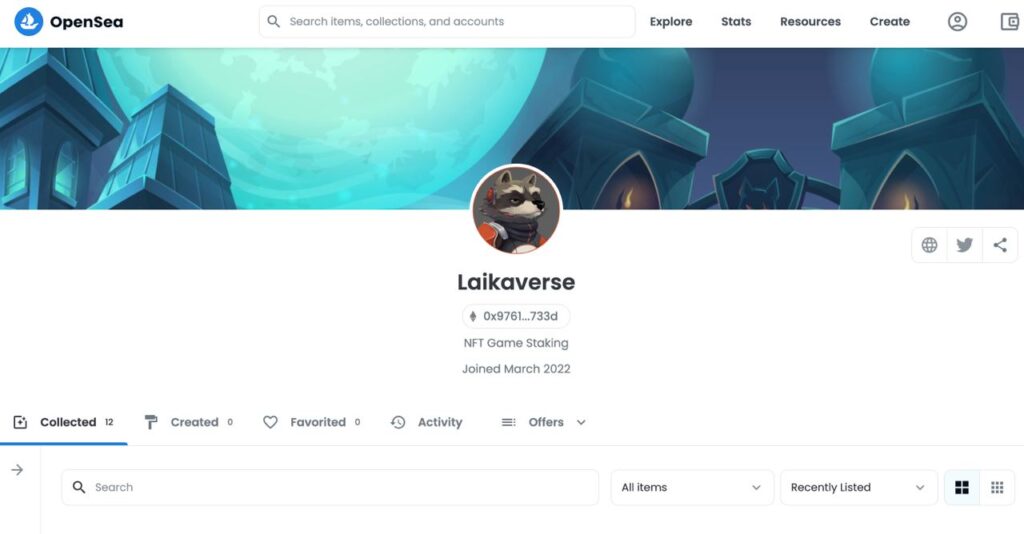Expand the filter sidebar arrow
The image size is (1024, 534).
click(x=18, y=470)
